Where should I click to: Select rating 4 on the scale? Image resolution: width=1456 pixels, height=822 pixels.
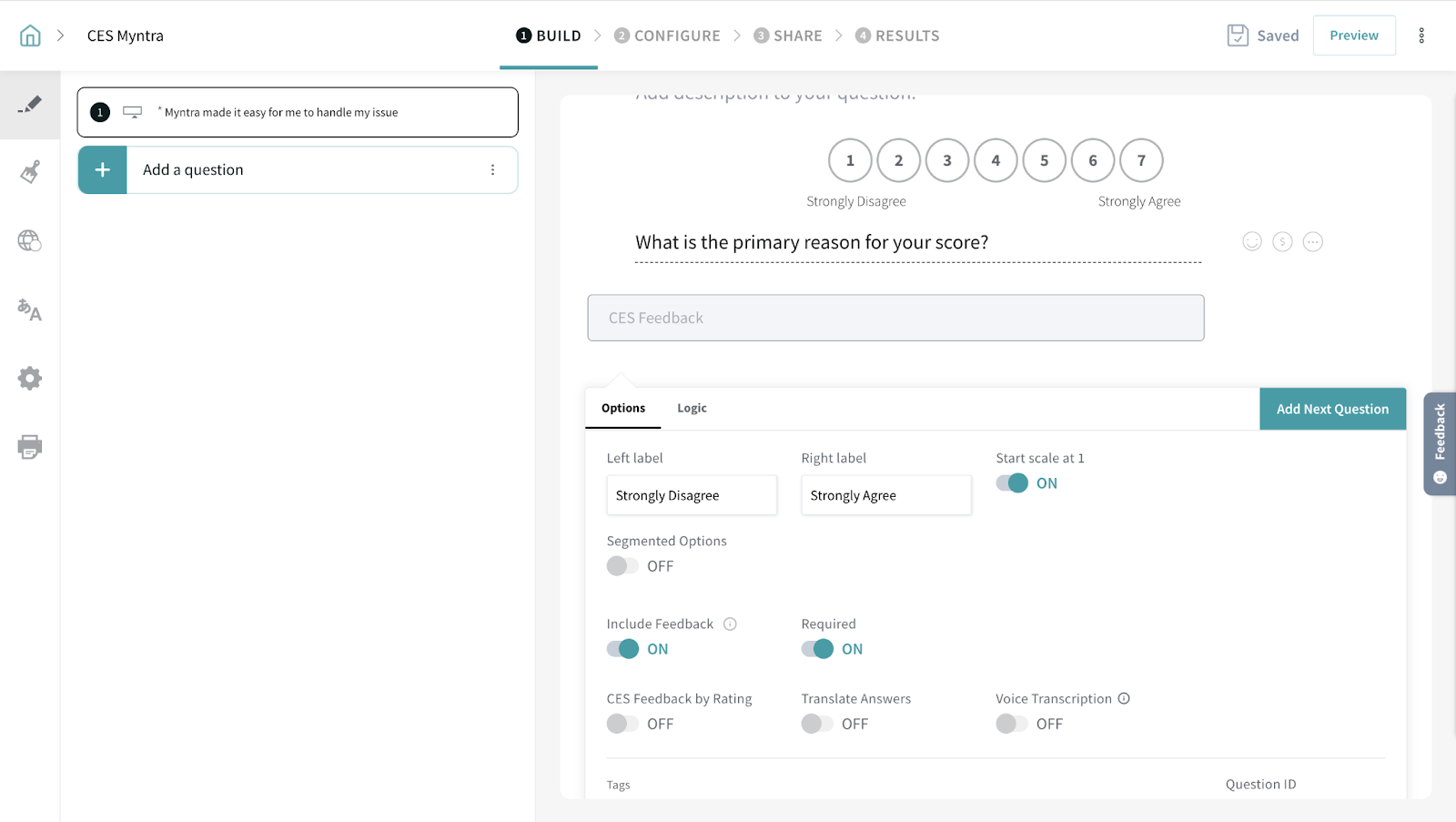coord(996,161)
